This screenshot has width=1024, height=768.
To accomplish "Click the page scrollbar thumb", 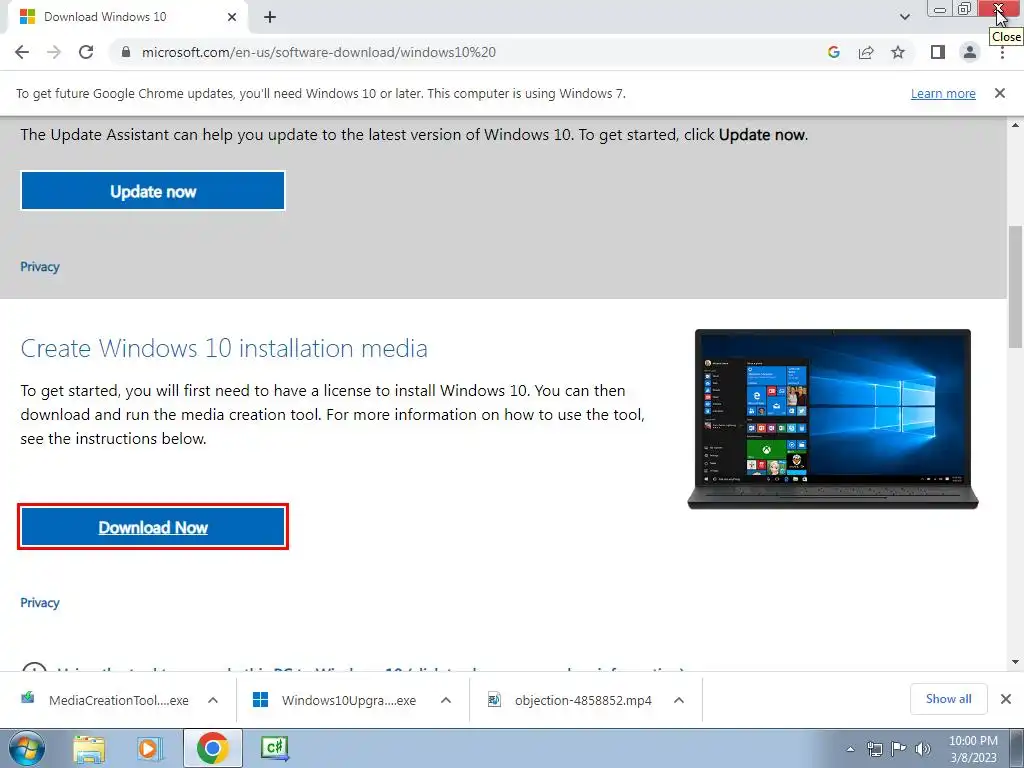I will [1016, 287].
